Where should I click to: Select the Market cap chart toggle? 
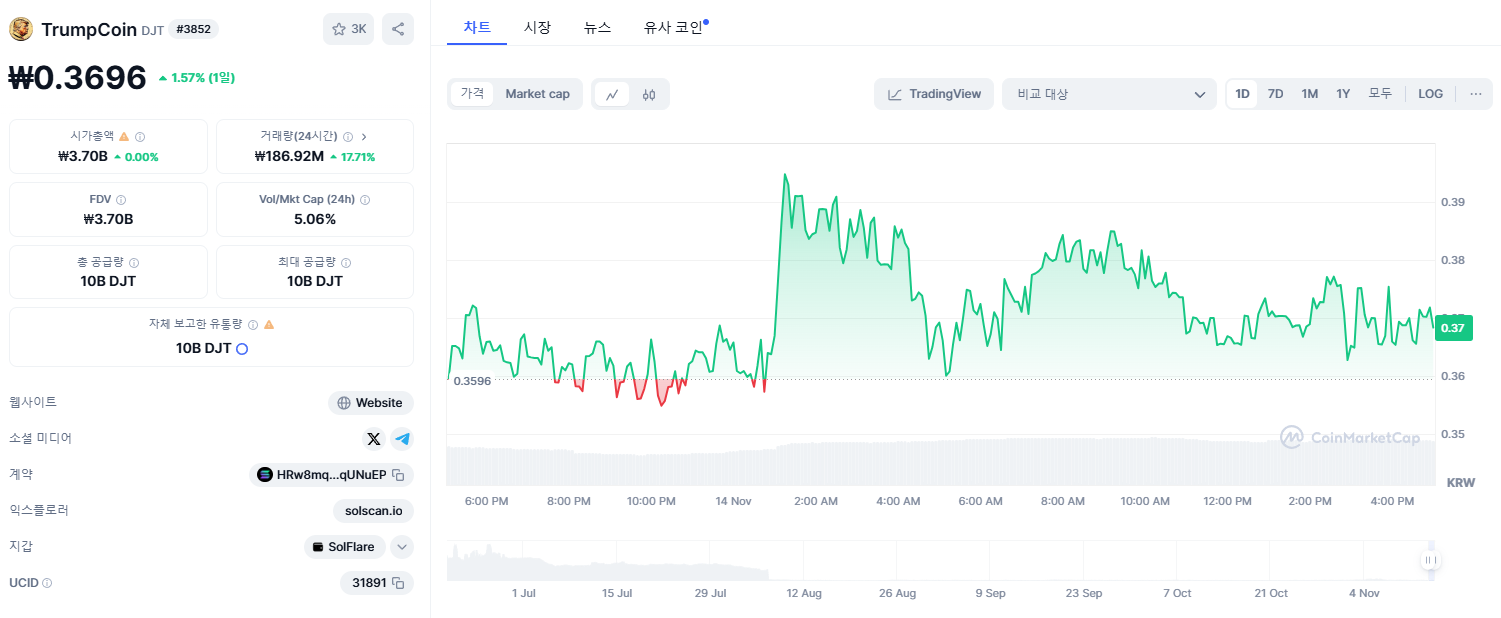click(537, 94)
